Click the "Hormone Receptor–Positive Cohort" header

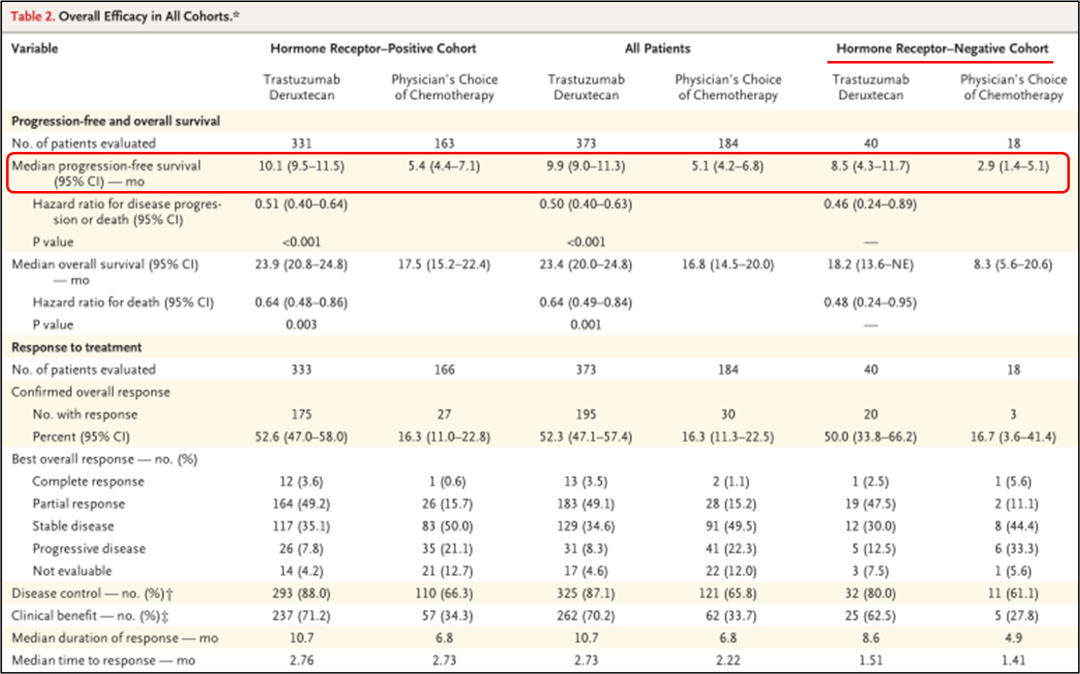tap(373, 49)
